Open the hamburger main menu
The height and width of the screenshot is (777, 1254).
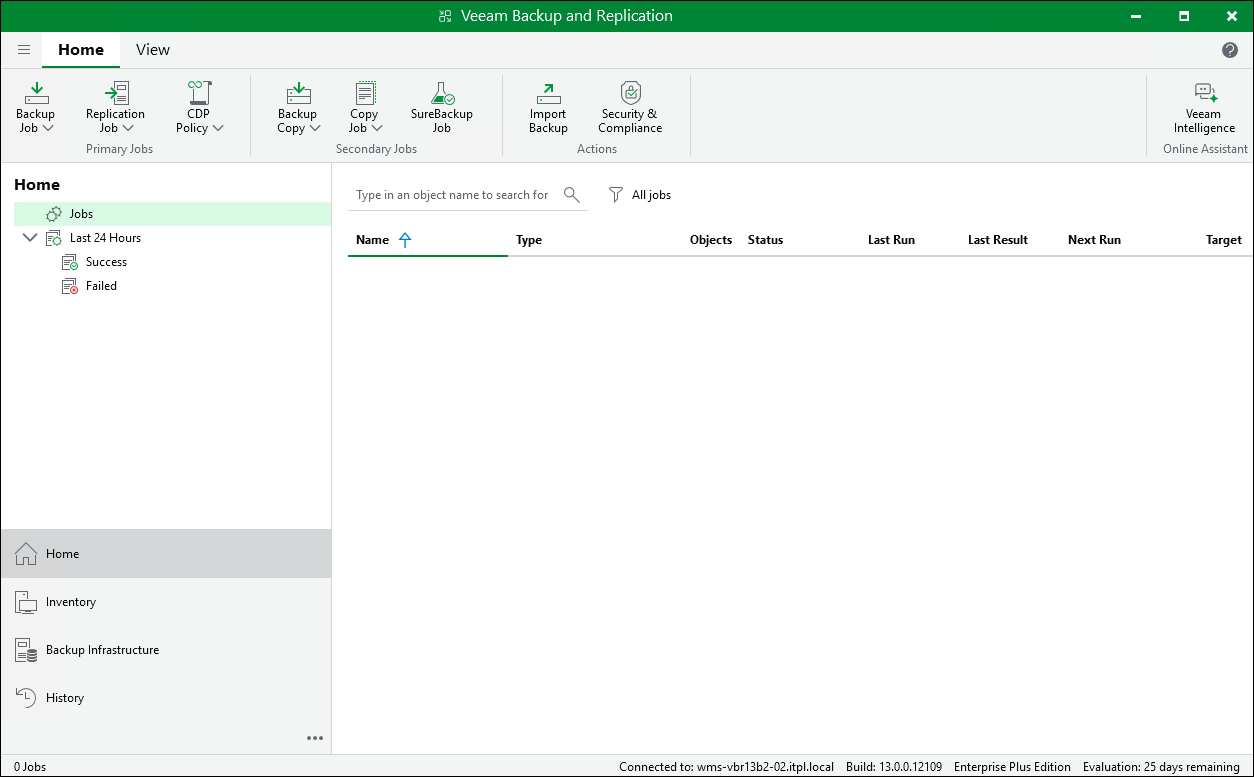(x=24, y=50)
